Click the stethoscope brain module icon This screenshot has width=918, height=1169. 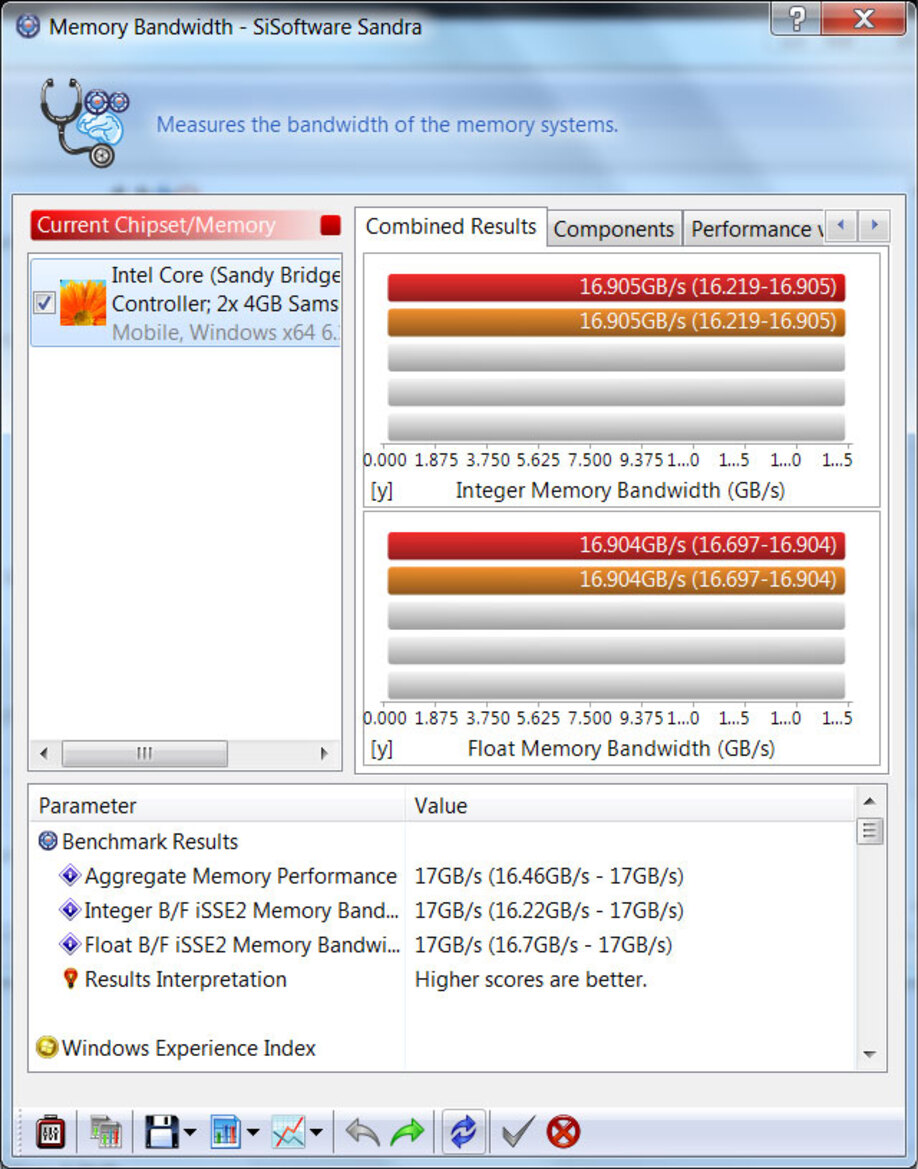pos(84,123)
